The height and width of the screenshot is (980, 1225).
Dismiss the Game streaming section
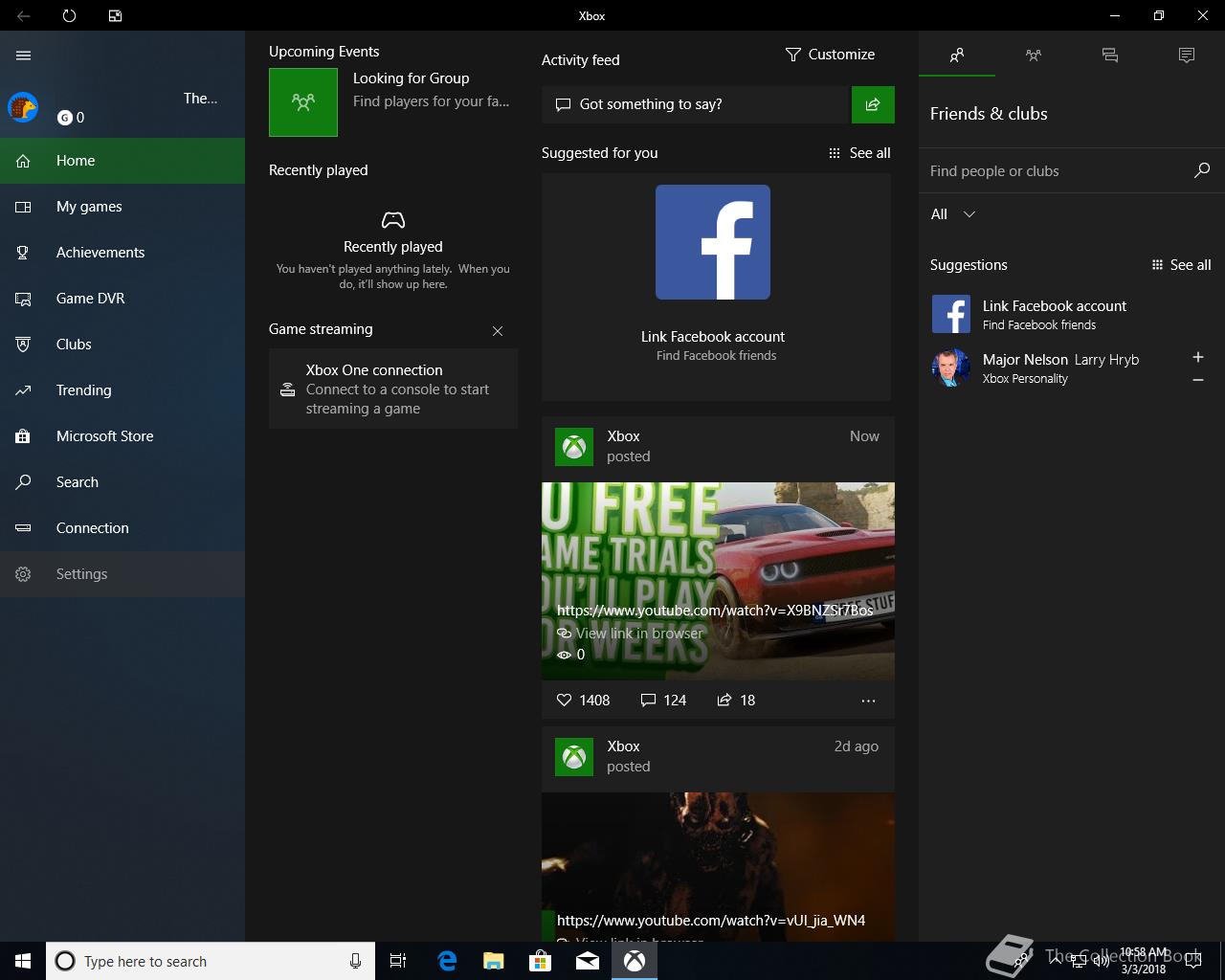[x=498, y=331]
